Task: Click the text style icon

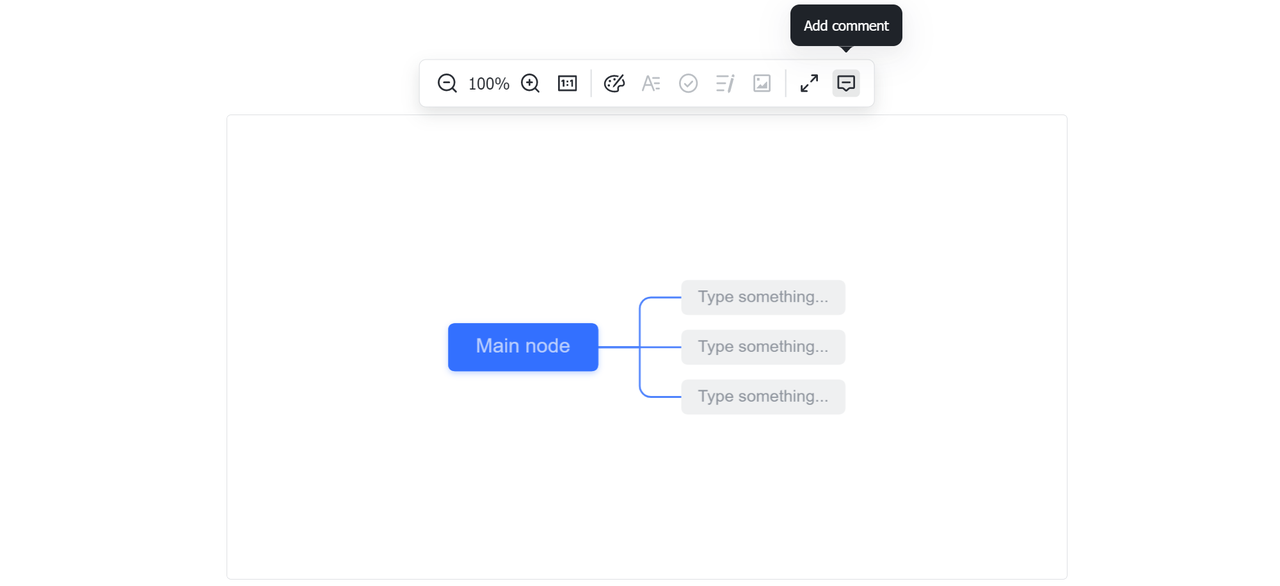Action: (x=651, y=84)
